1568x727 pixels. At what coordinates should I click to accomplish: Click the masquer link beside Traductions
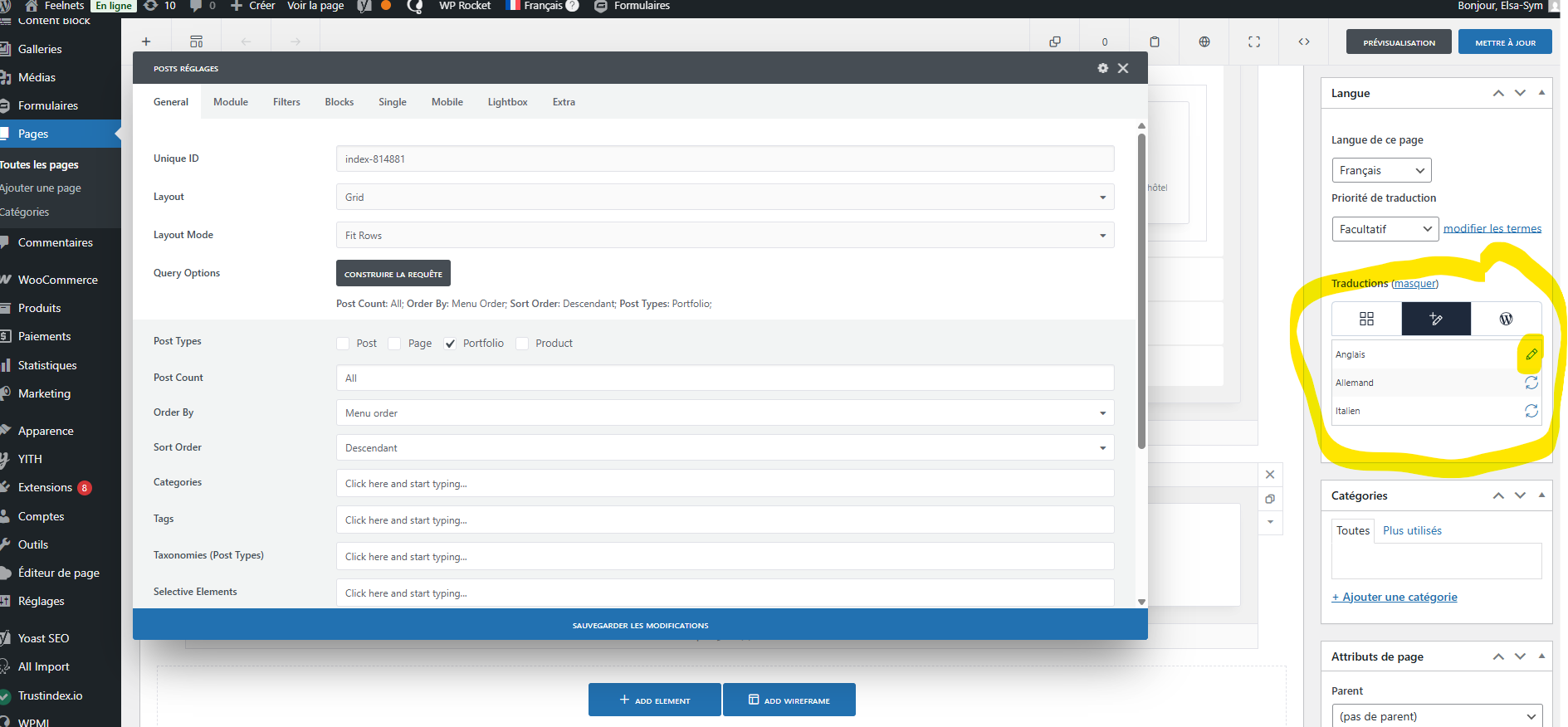(x=1415, y=284)
